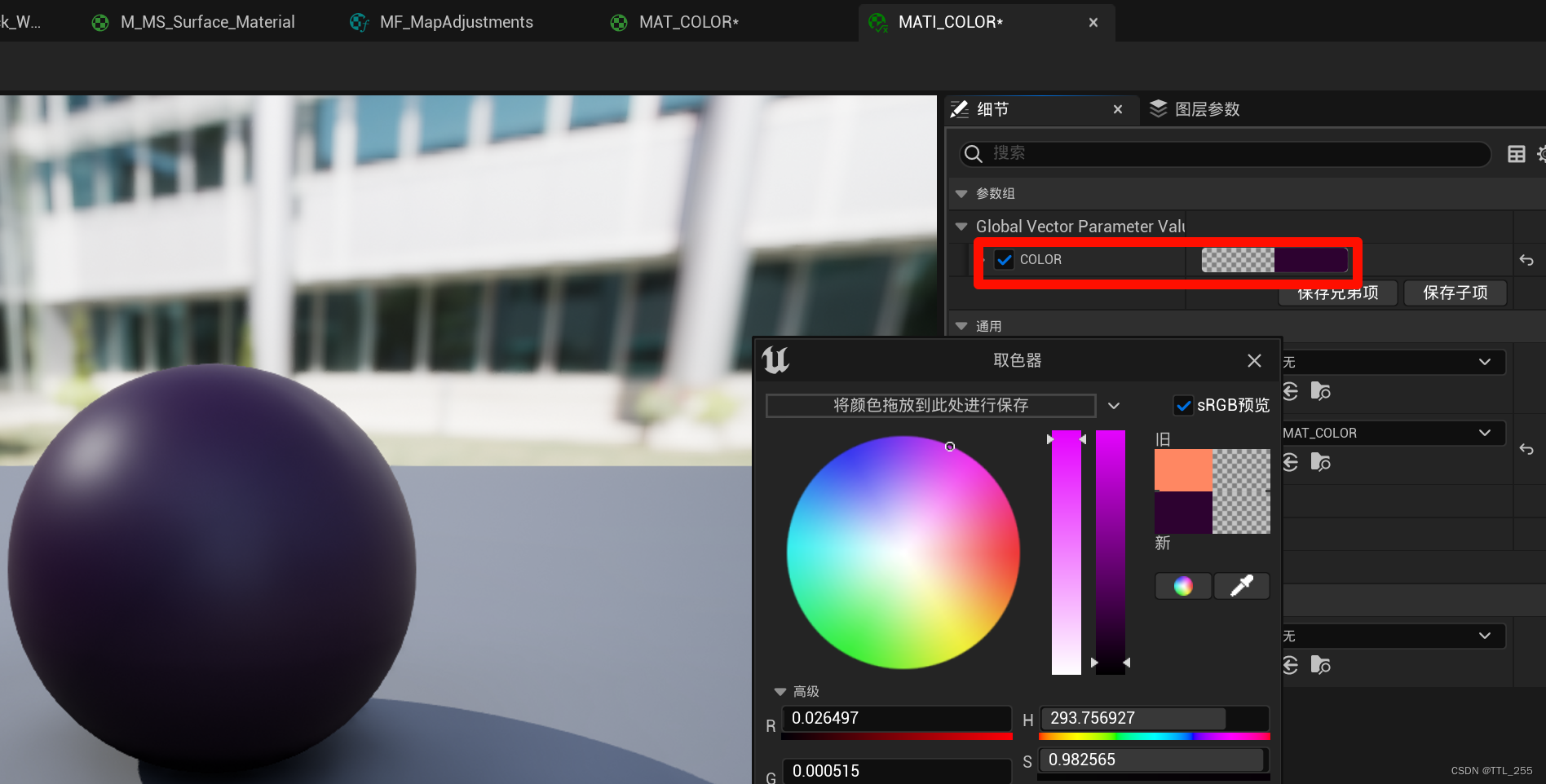Click the S saturation field 0.982565
Image resolution: width=1546 pixels, height=784 pixels.
click(x=1155, y=760)
